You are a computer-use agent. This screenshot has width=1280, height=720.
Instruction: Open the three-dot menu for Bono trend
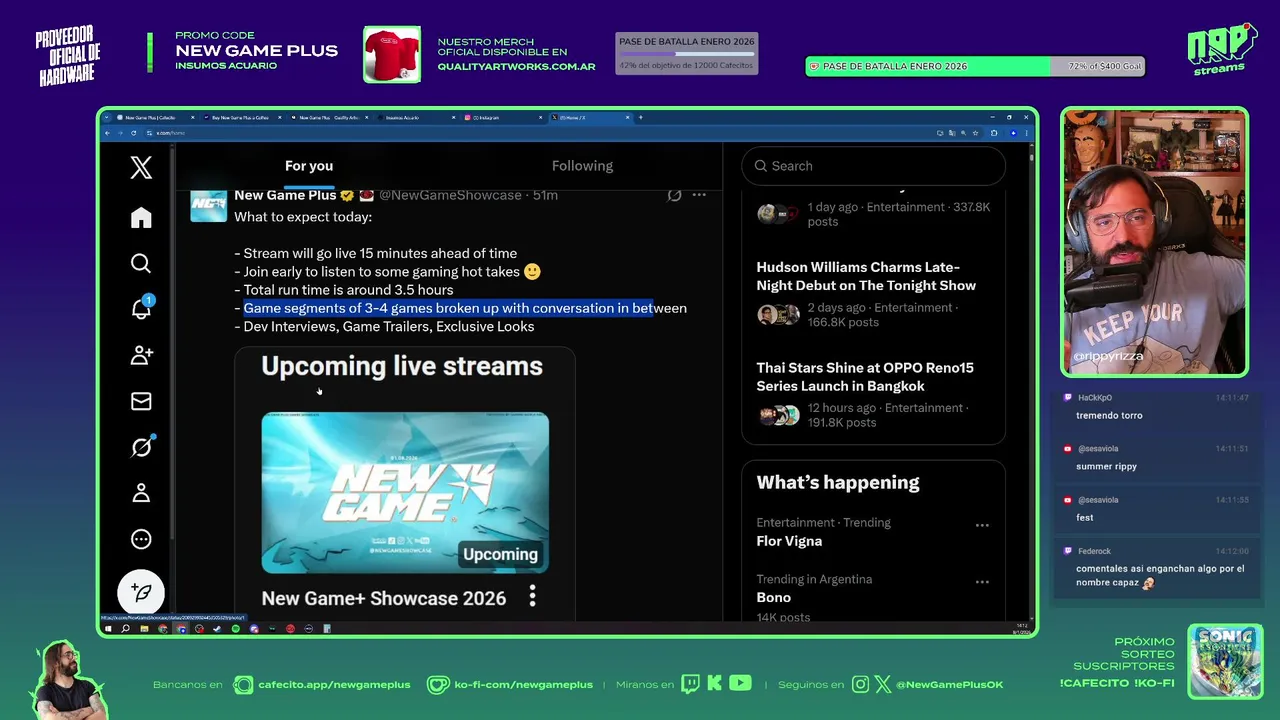point(982,582)
